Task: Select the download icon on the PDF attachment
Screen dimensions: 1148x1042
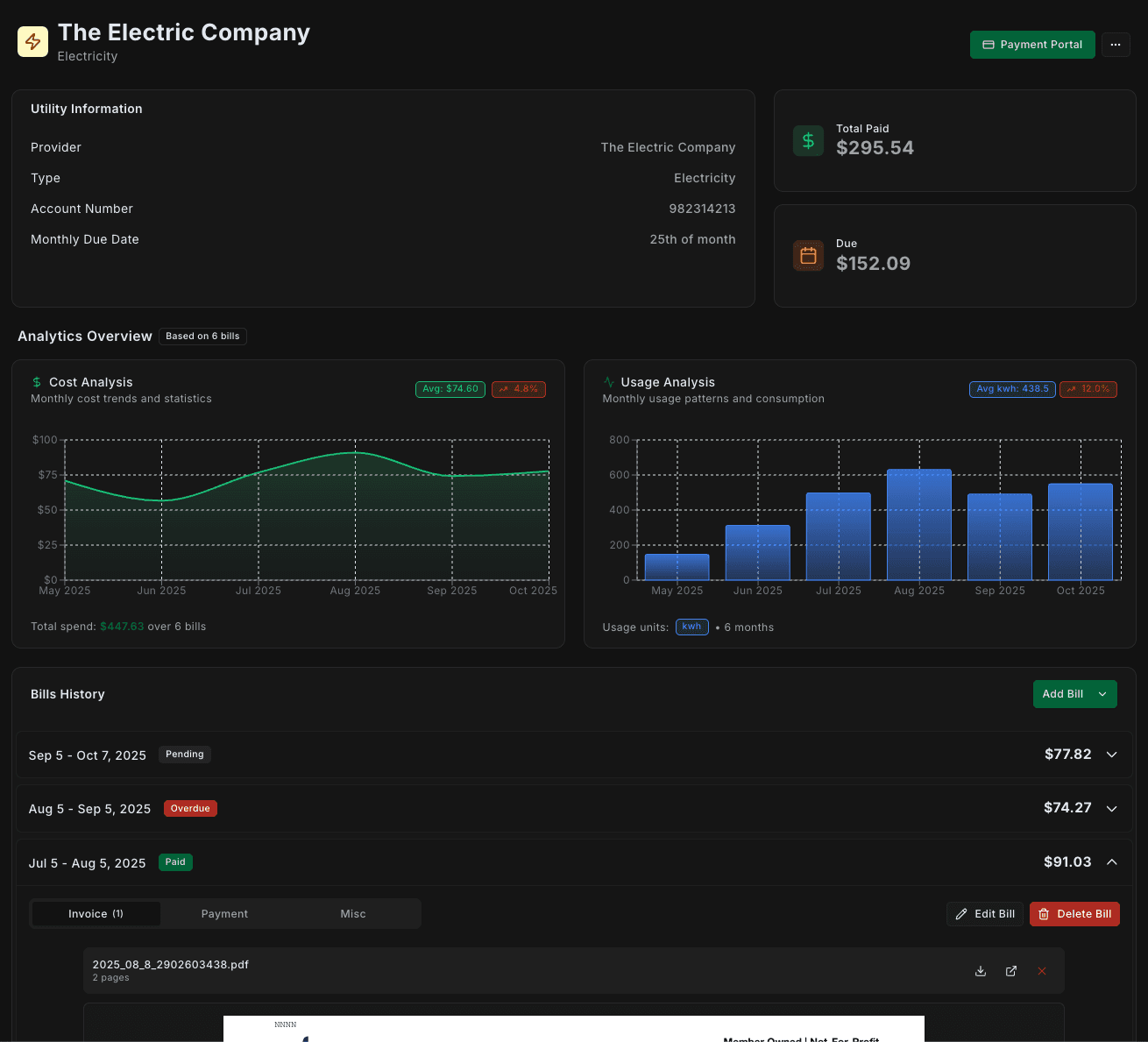Action: point(980,971)
